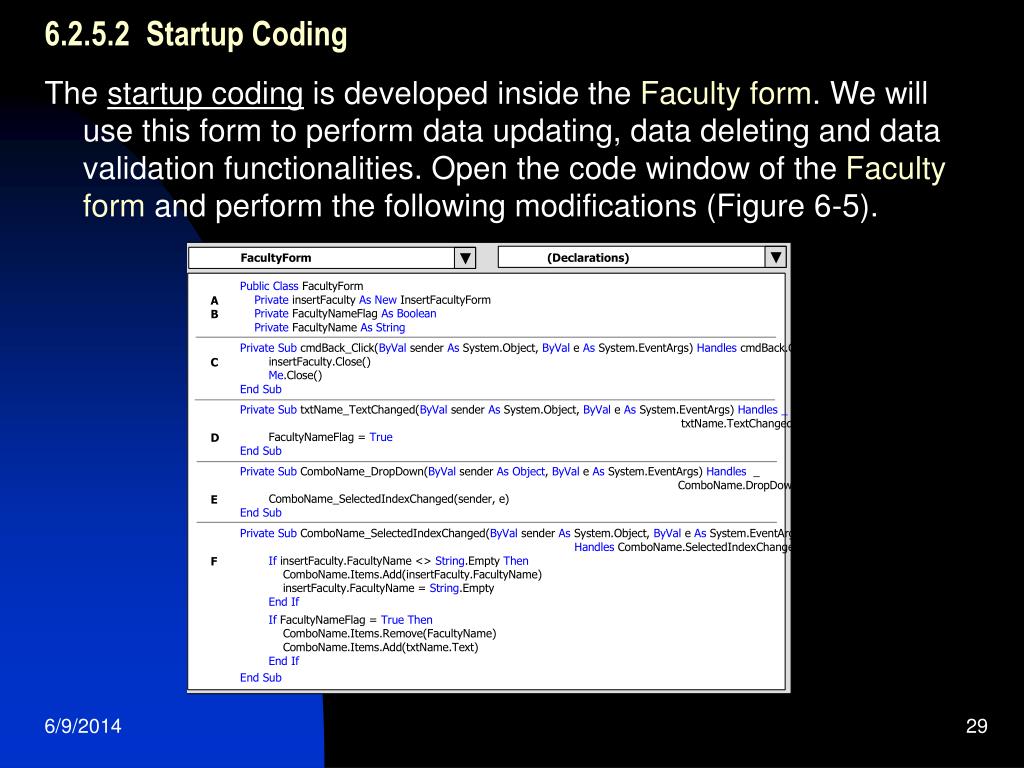
Task: Click the "Private FacultyName As String" declaration
Action: coord(329,327)
